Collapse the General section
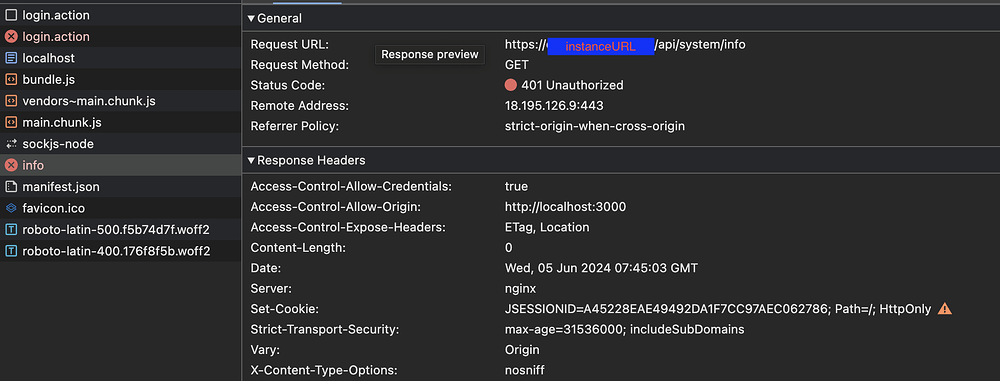Screen dimensions: 1000x381 coord(251,19)
